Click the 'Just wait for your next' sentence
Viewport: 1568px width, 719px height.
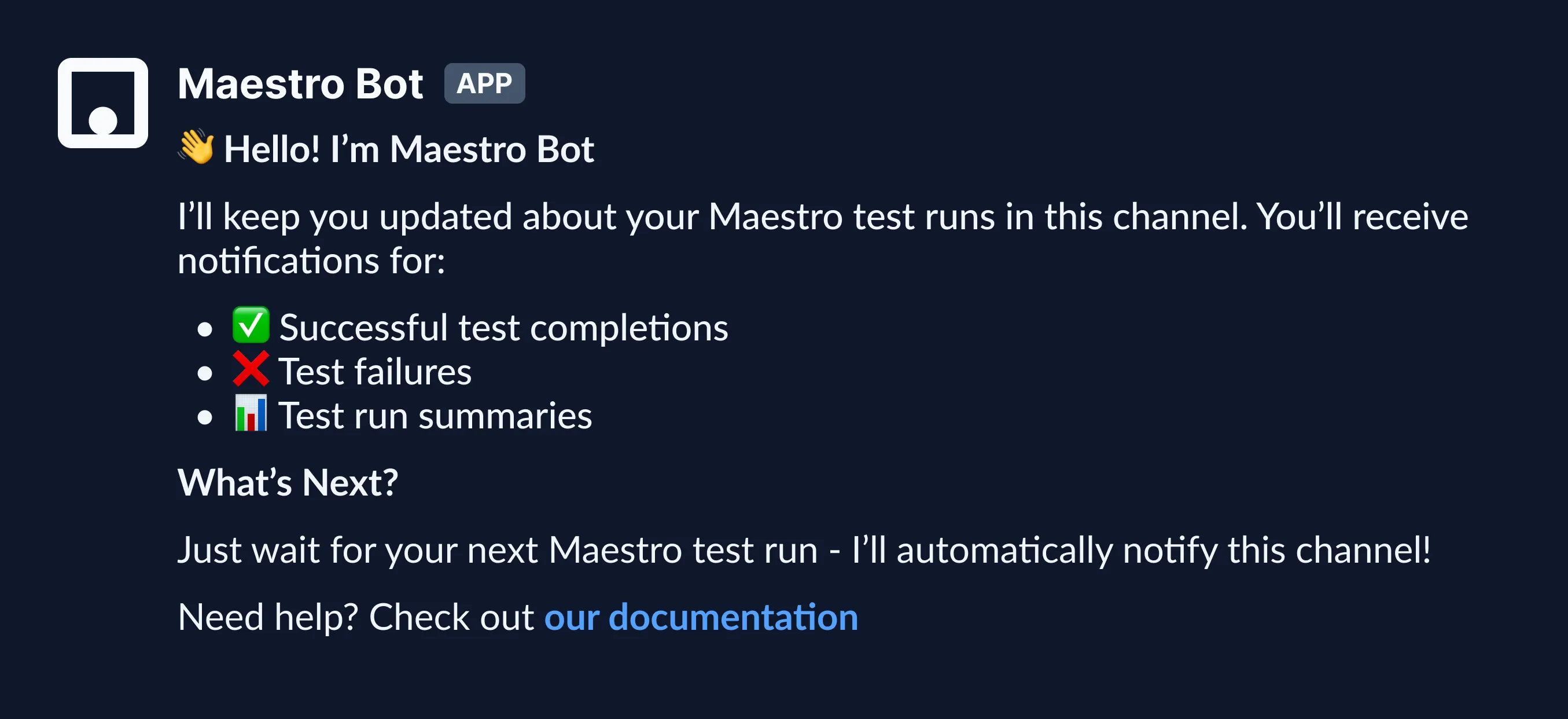(x=804, y=551)
